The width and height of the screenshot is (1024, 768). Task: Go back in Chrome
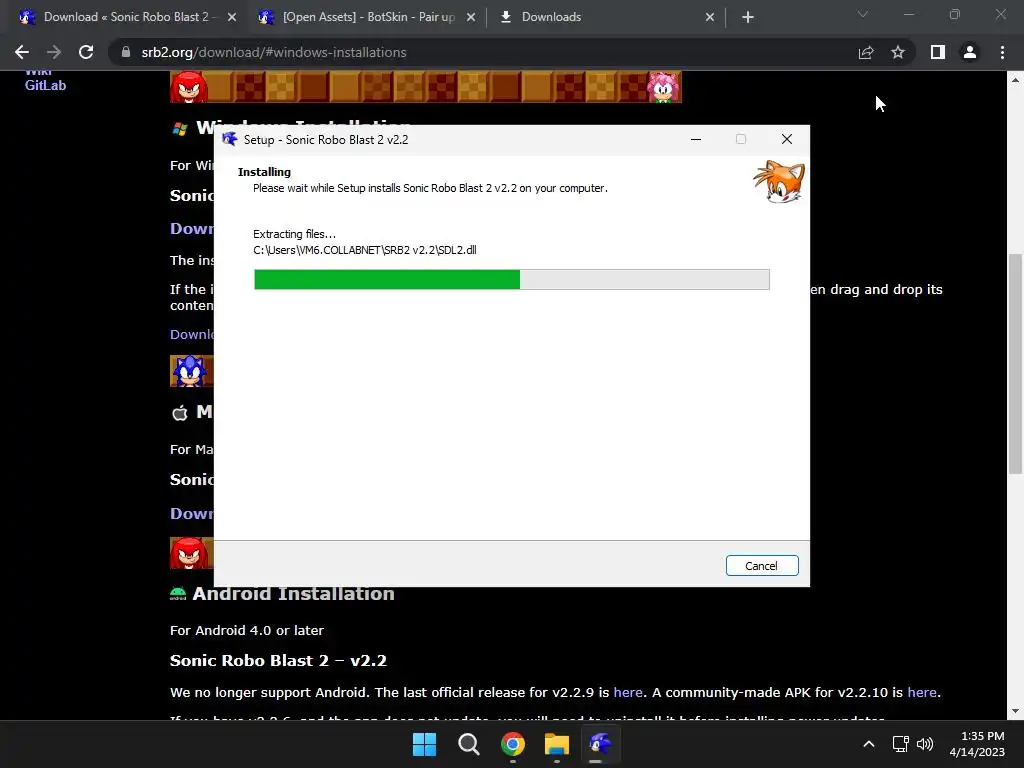tap(22, 52)
